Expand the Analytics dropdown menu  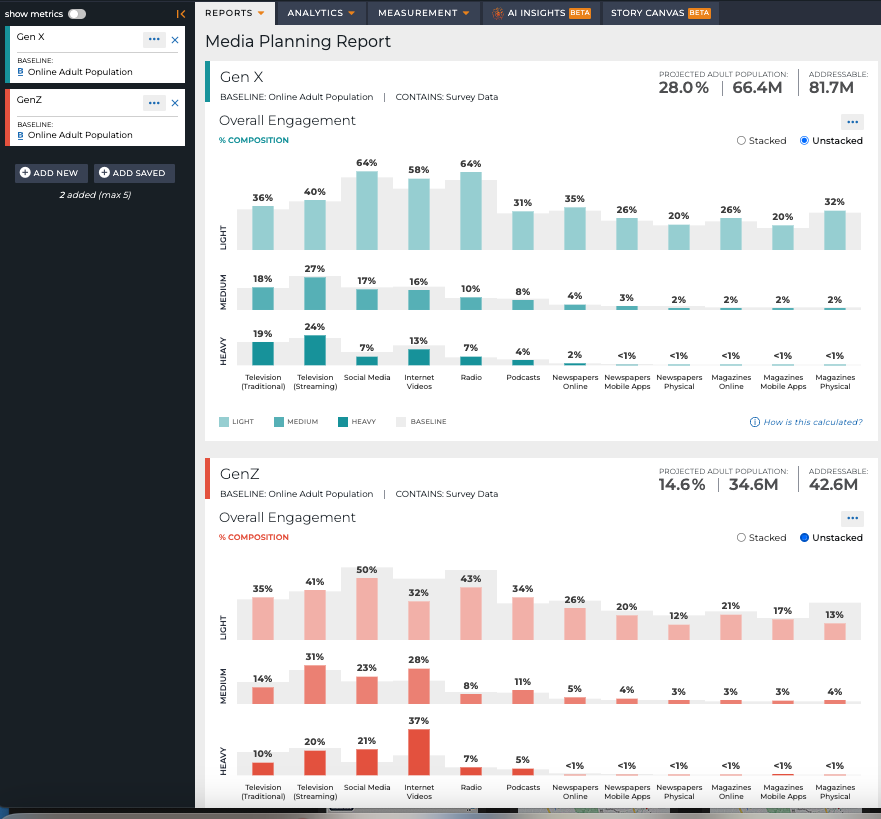tap(321, 13)
